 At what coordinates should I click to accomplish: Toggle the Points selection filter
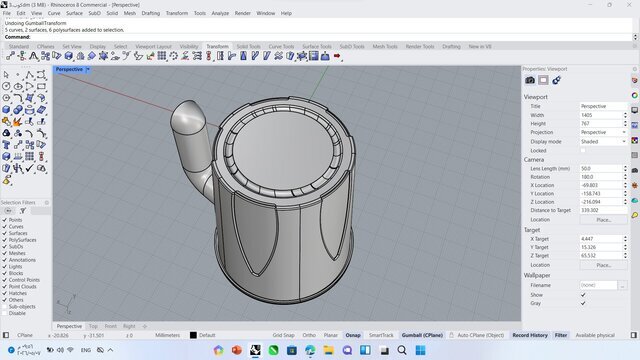[x=4, y=220]
